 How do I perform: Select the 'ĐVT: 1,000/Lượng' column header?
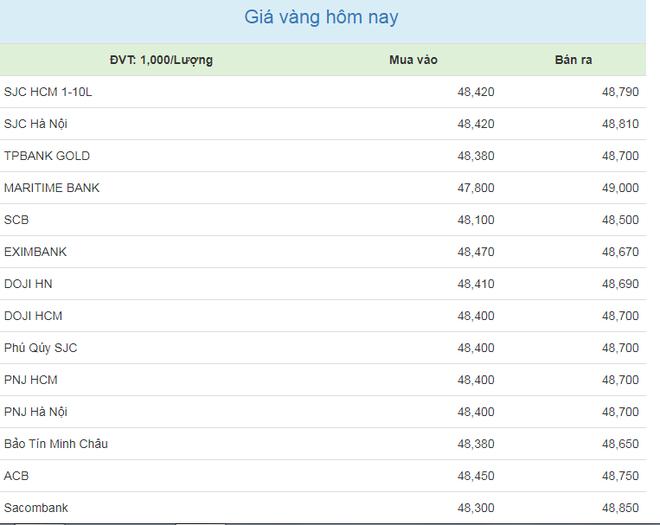coord(161,60)
